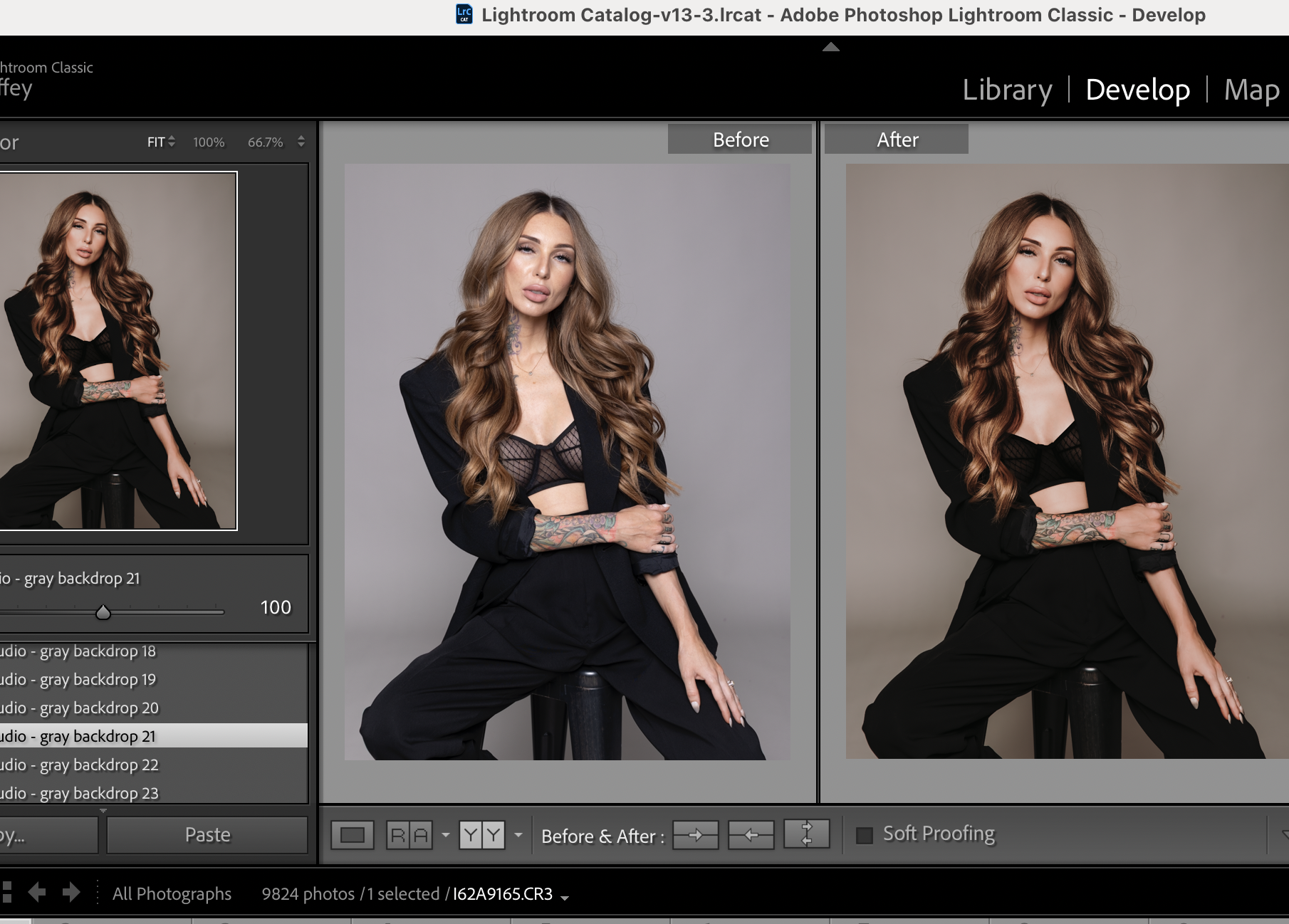This screenshot has width=1289, height=924.
Task: Swap Before and After settings icon
Action: (807, 834)
